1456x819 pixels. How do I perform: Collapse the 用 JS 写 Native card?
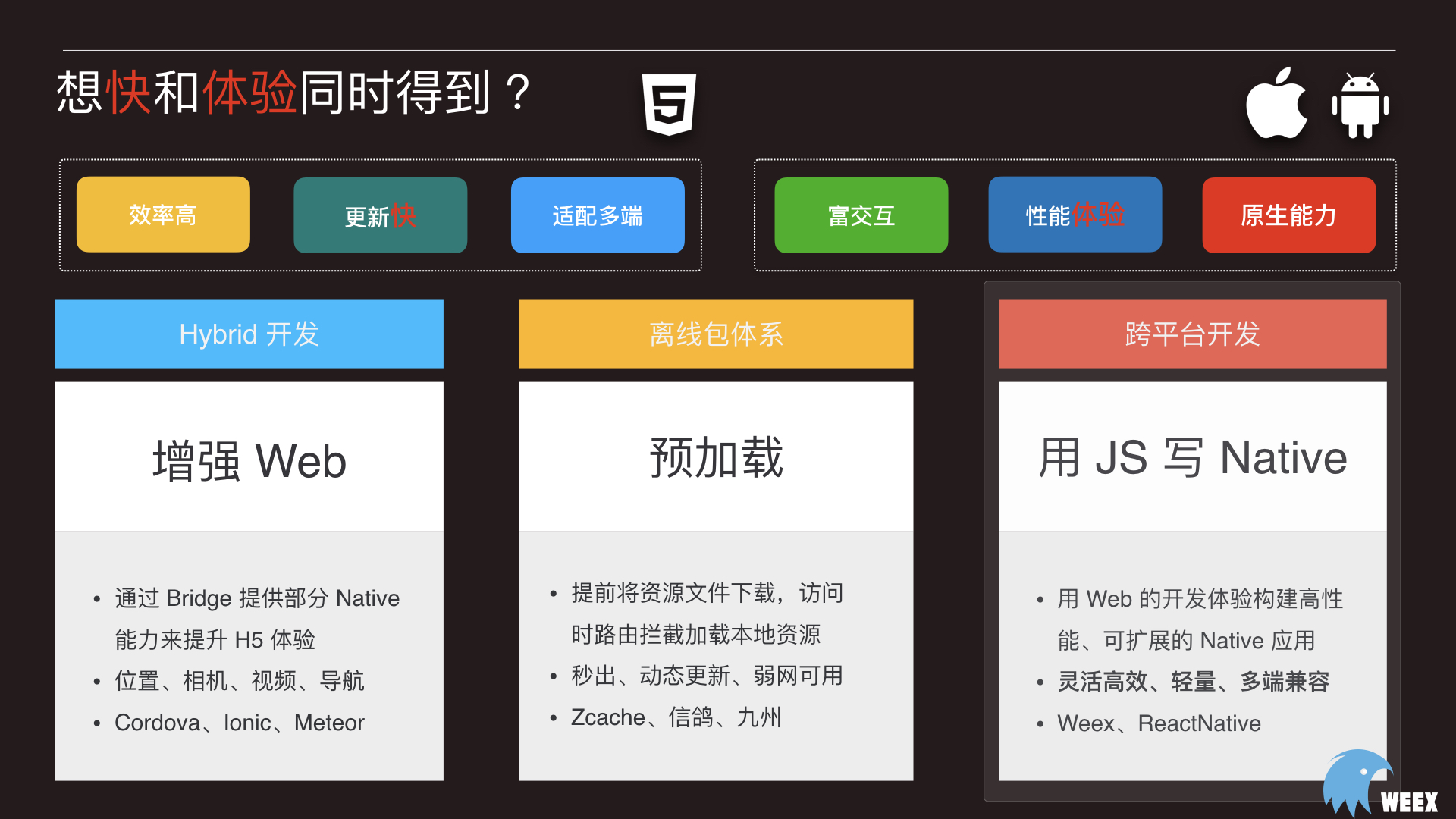pos(1191,455)
